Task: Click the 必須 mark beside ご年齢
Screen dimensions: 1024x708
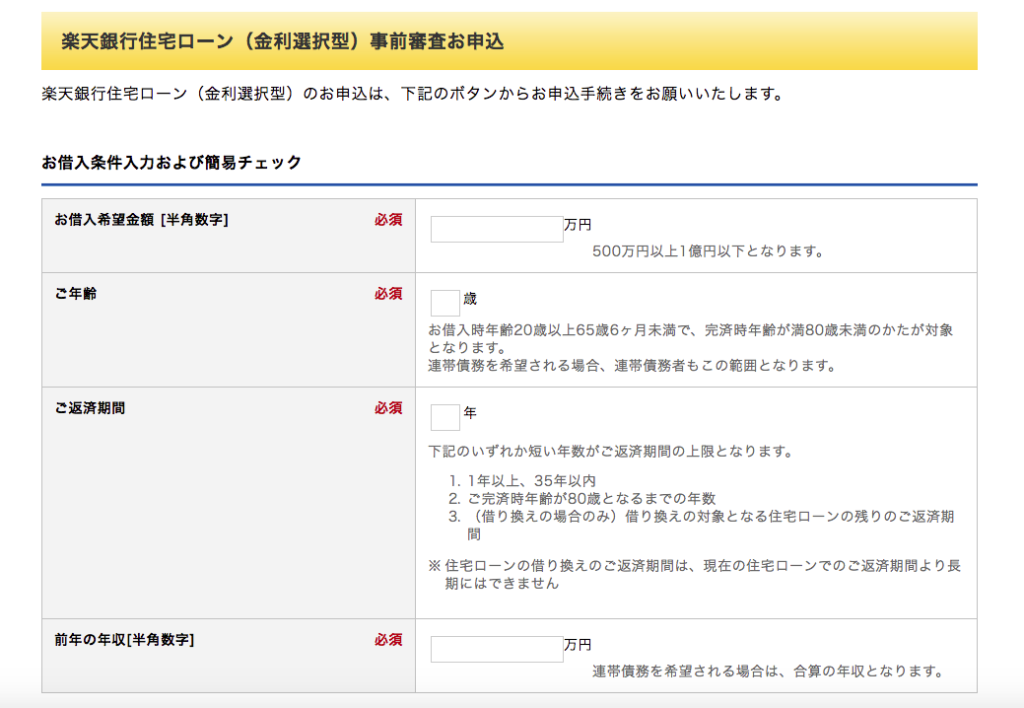Action: tap(388, 294)
